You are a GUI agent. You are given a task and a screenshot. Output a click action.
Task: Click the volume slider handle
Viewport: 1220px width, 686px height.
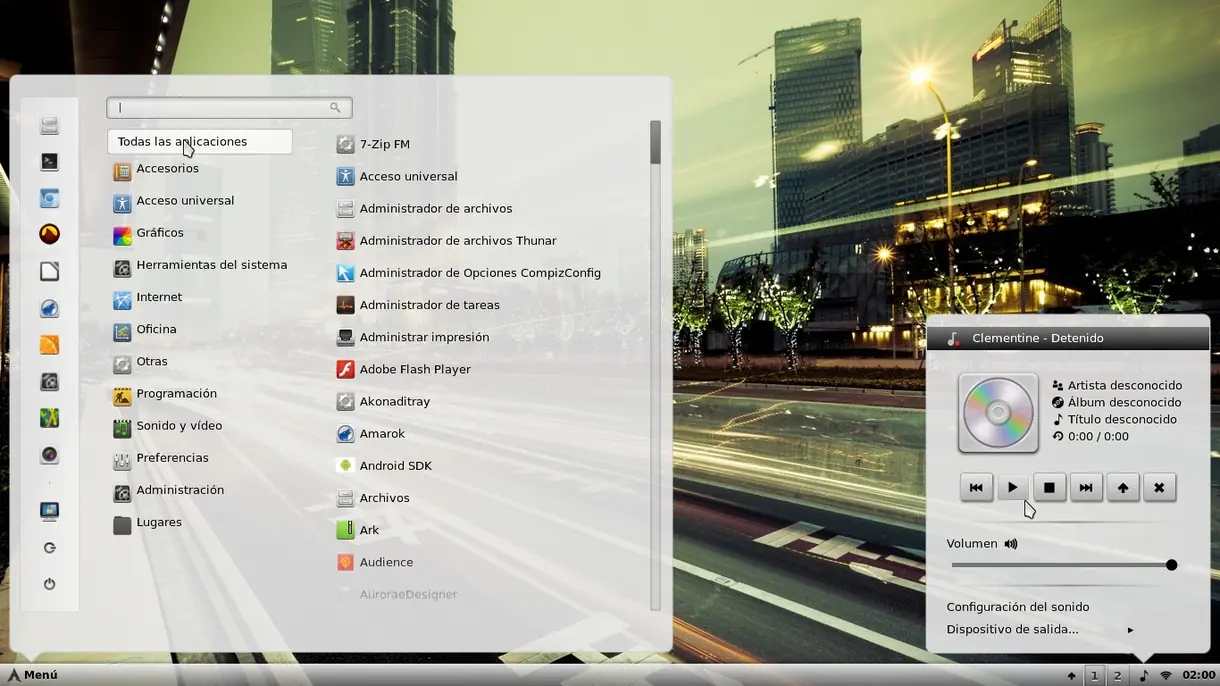pyautogui.click(x=1171, y=565)
